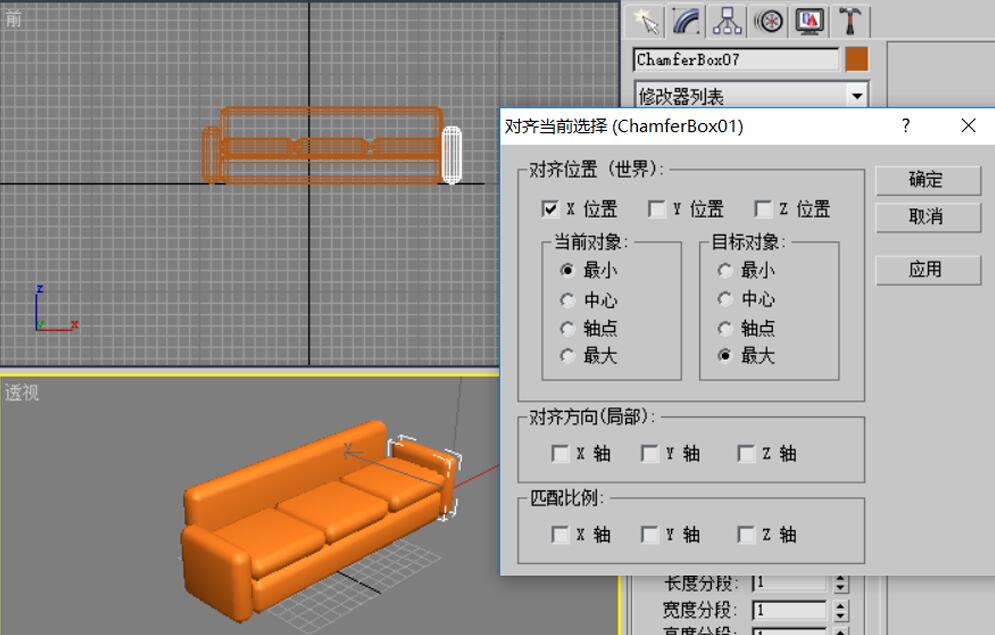The height and width of the screenshot is (635, 995).
Task: Open the Utilities panel hammer icon
Action: click(x=850, y=21)
